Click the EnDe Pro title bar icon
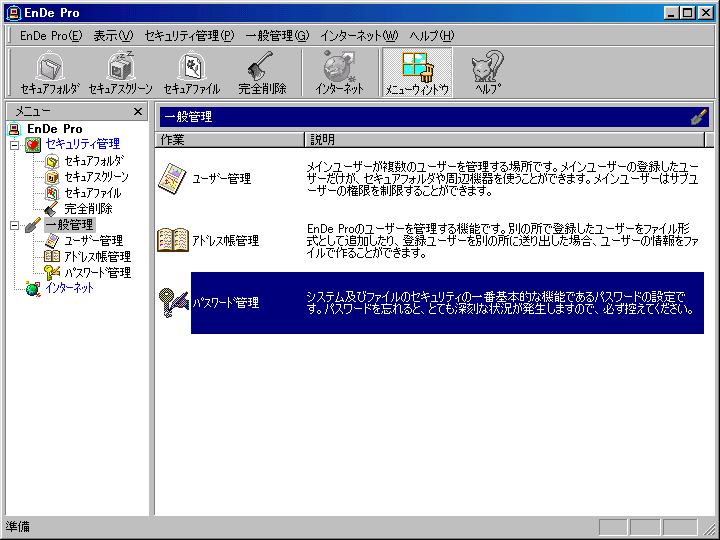The image size is (720, 540). coord(14,13)
